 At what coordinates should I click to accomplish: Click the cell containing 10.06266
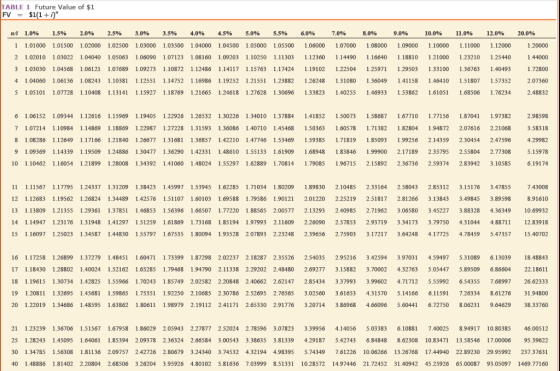375,352
